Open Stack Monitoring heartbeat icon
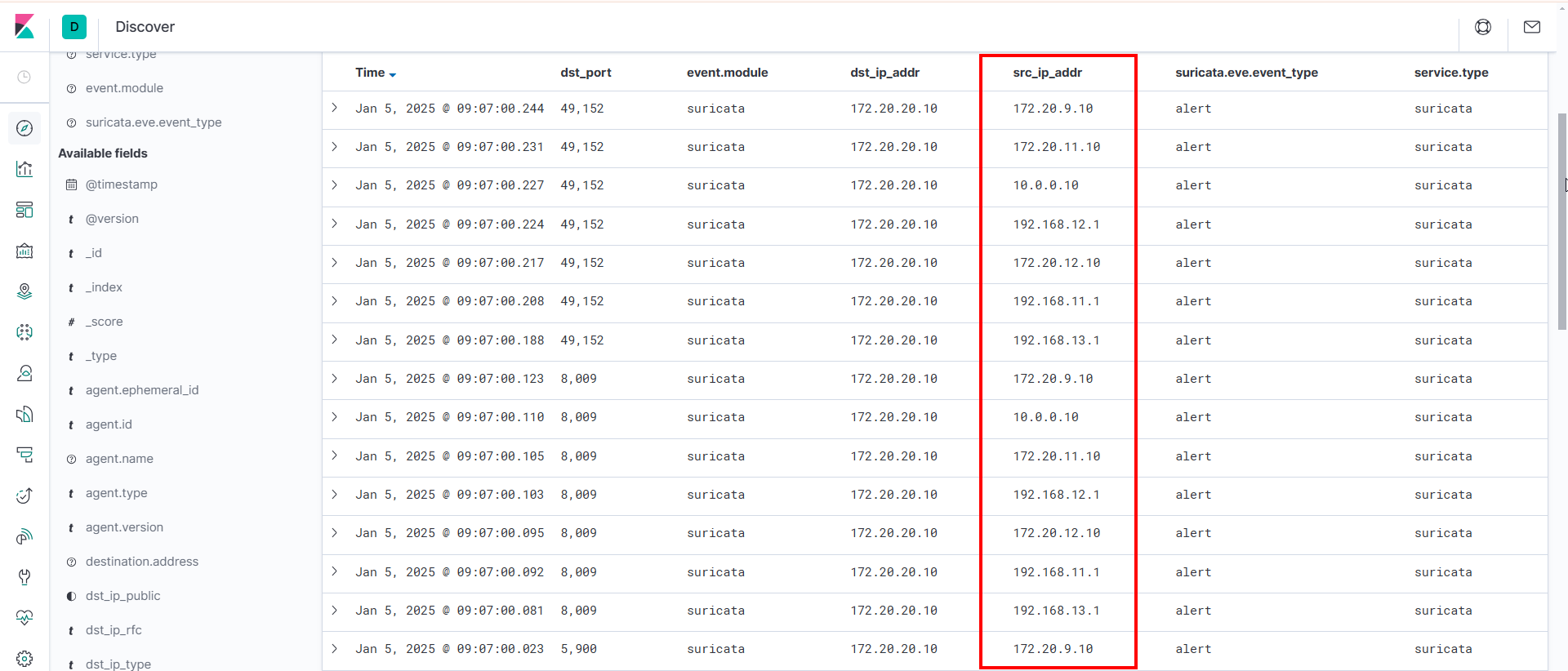This screenshot has height=671, width=1568. coord(24,618)
